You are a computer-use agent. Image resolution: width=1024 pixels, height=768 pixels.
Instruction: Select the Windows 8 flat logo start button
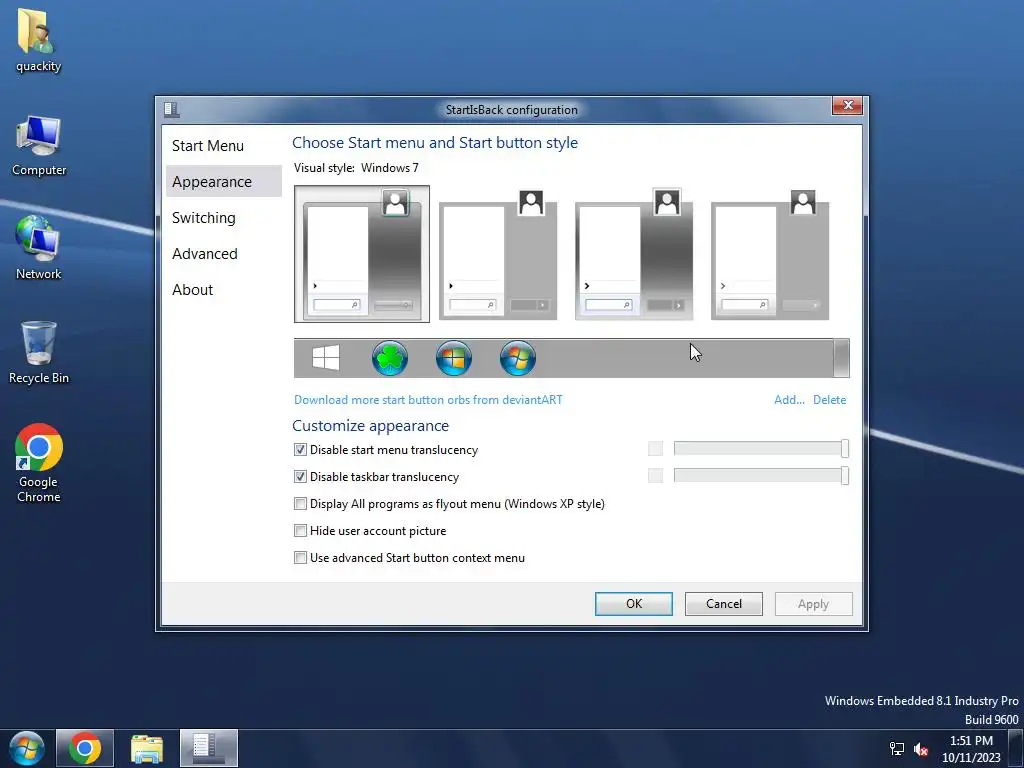(x=326, y=358)
